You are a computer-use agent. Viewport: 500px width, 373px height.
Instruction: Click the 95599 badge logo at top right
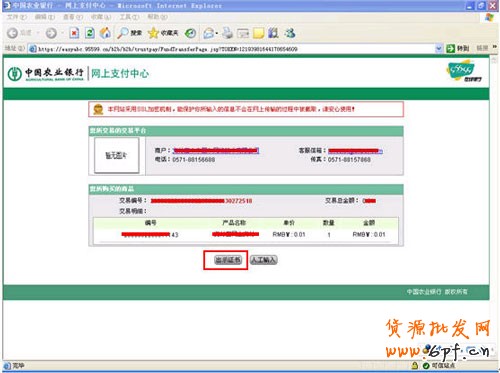(464, 71)
